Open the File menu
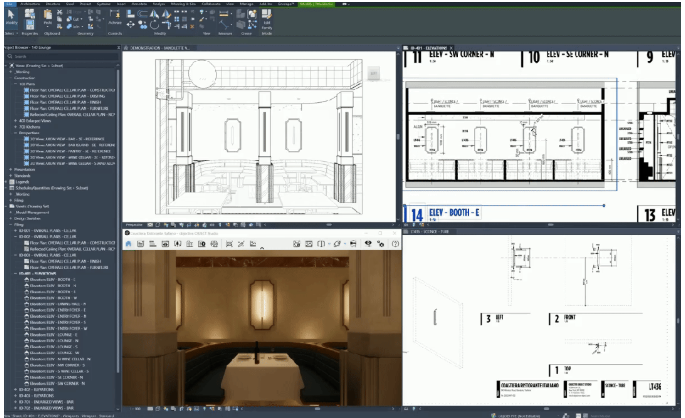Viewport: 685px width, 418px height. coord(8,3)
